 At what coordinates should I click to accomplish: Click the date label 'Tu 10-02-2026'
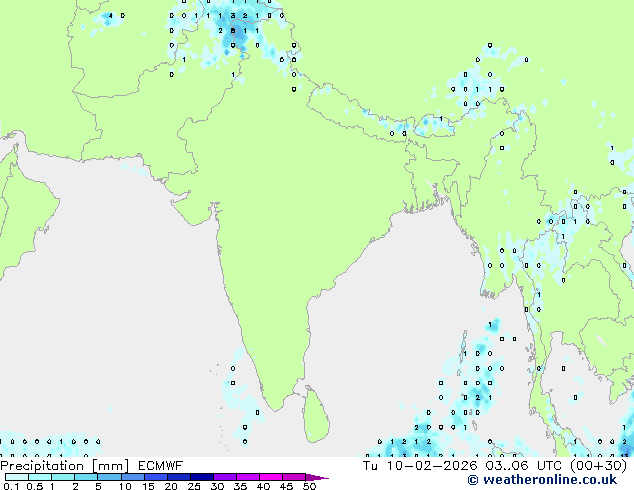coord(420,466)
